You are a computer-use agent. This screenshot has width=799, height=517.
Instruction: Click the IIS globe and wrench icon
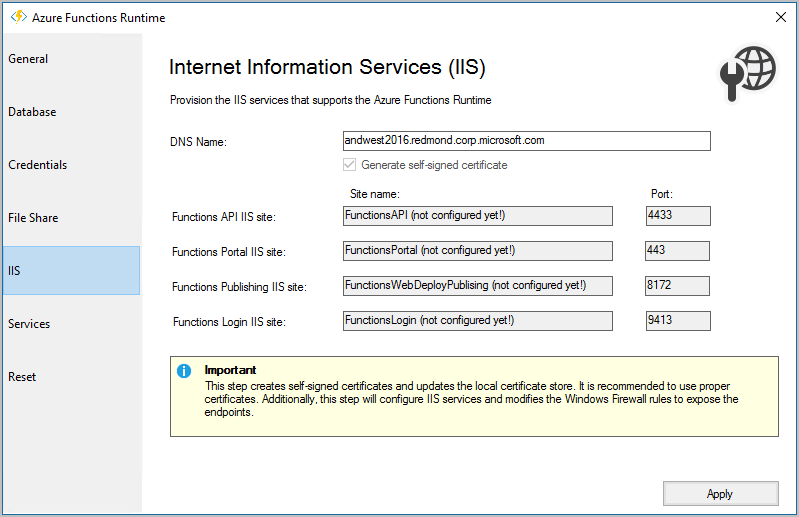click(748, 73)
